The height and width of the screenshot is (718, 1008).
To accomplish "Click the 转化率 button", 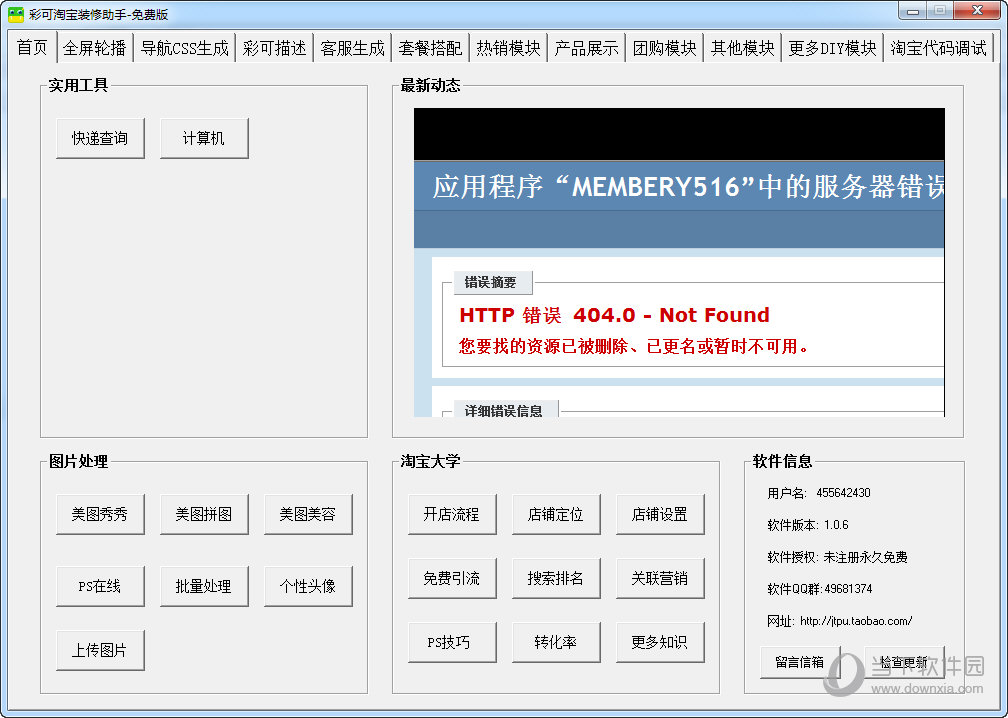I will pyautogui.click(x=557, y=642).
